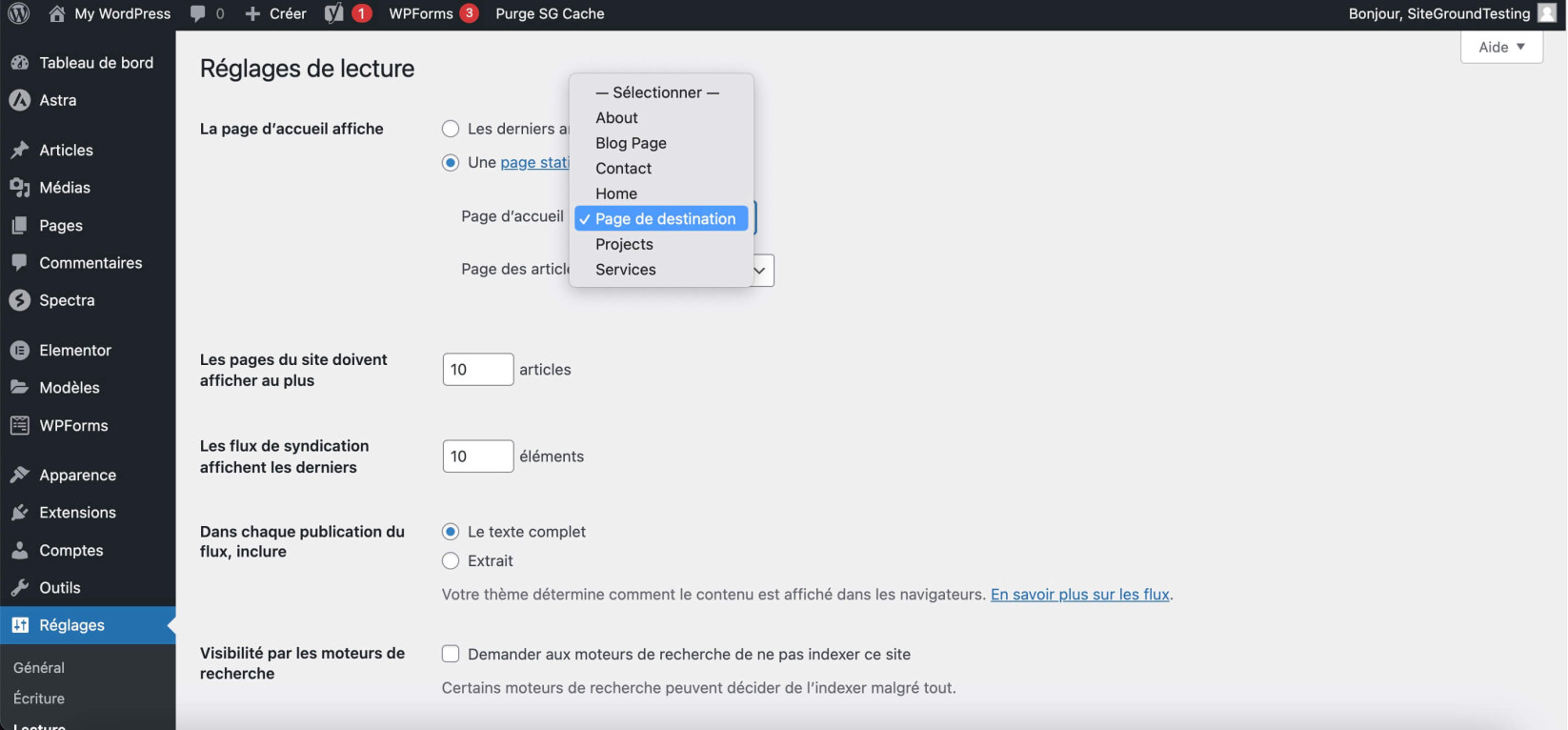The height and width of the screenshot is (730, 1568).
Task: Click the syndication feed items number field
Action: tap(478, 456)
